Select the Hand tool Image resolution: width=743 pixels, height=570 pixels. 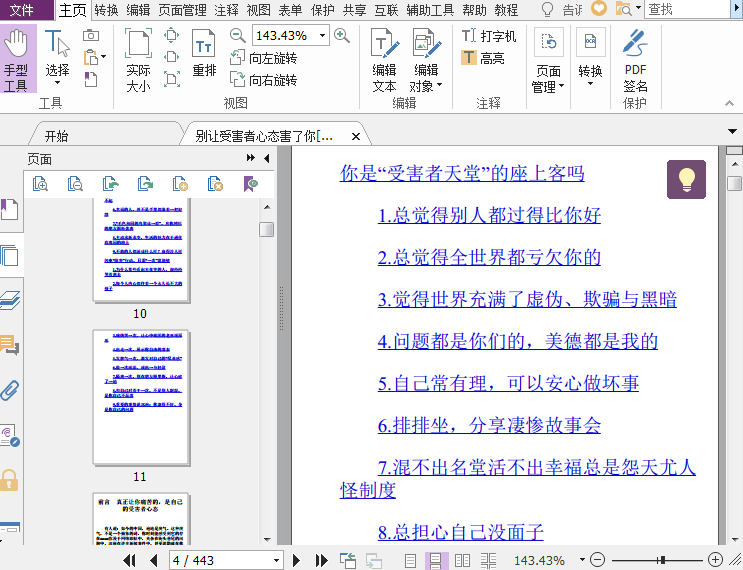17,58
